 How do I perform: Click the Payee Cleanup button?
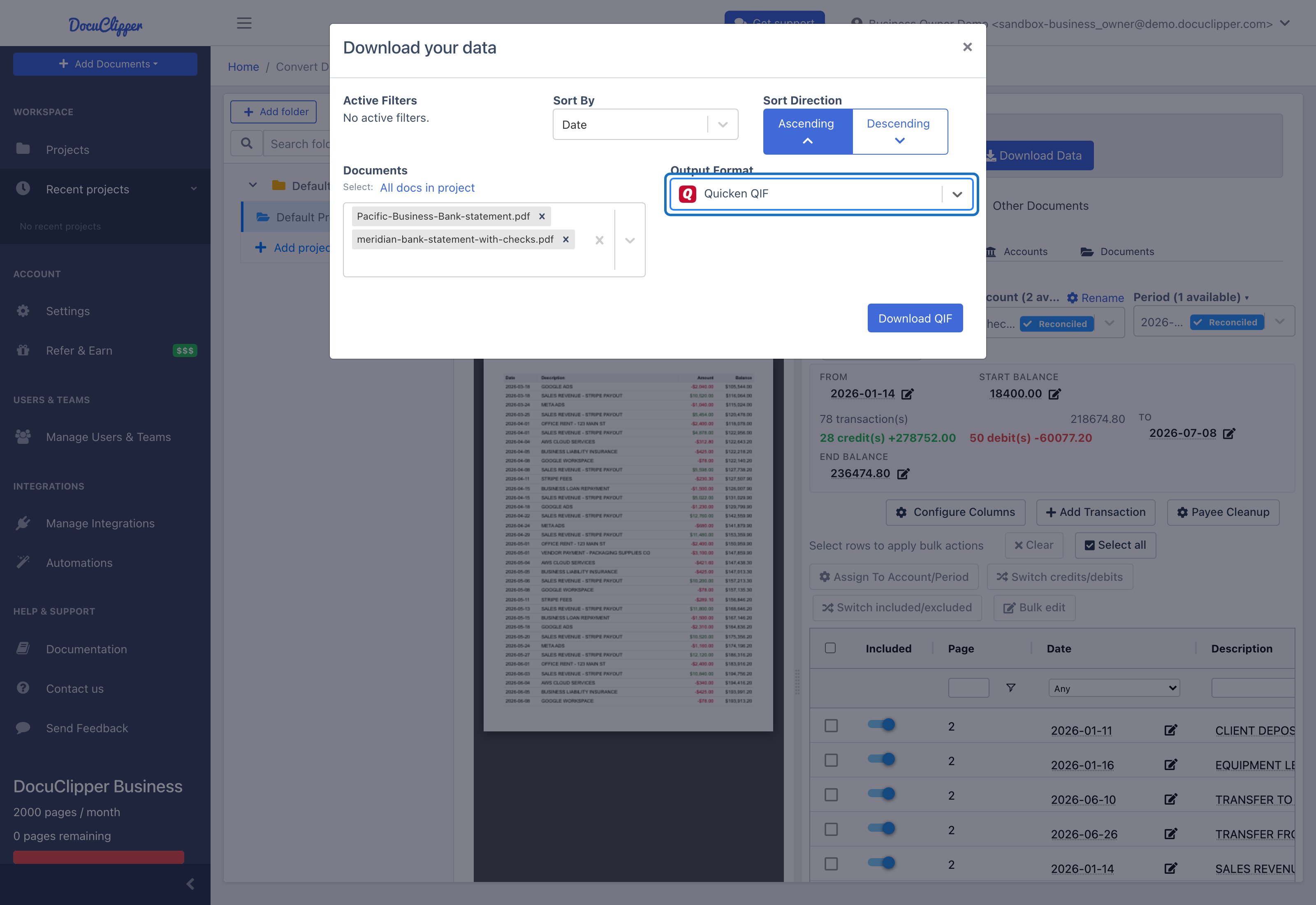click(1223, 512)
